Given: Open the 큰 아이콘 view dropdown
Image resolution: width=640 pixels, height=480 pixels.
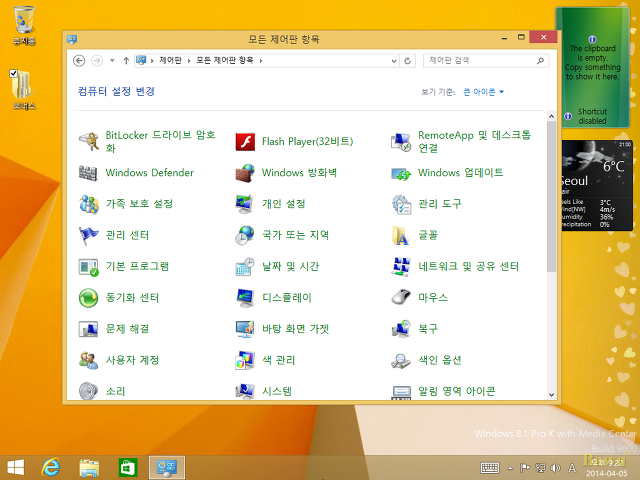Looking at the screenshot, I should click(x=483, y=92).
